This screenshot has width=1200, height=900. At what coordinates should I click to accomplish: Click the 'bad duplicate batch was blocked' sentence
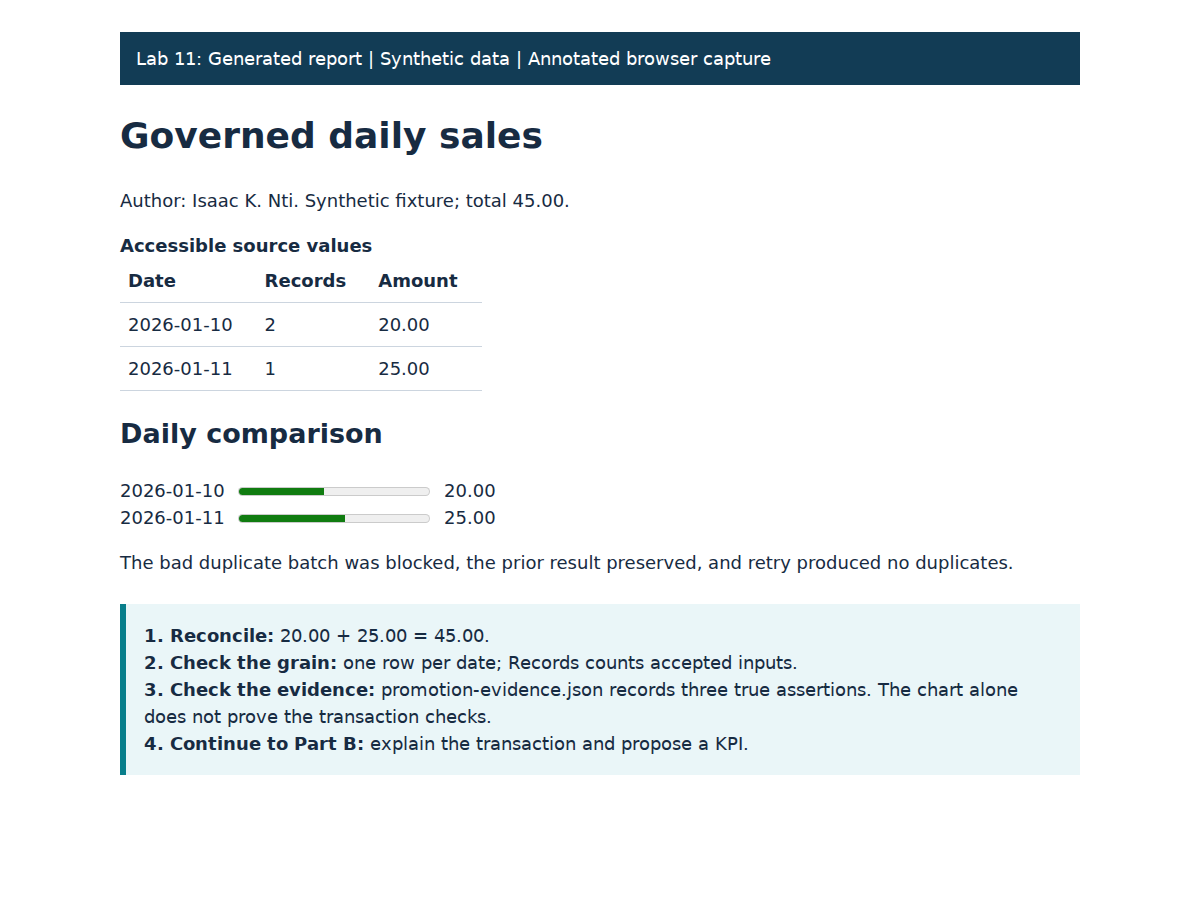pos(566,563)
